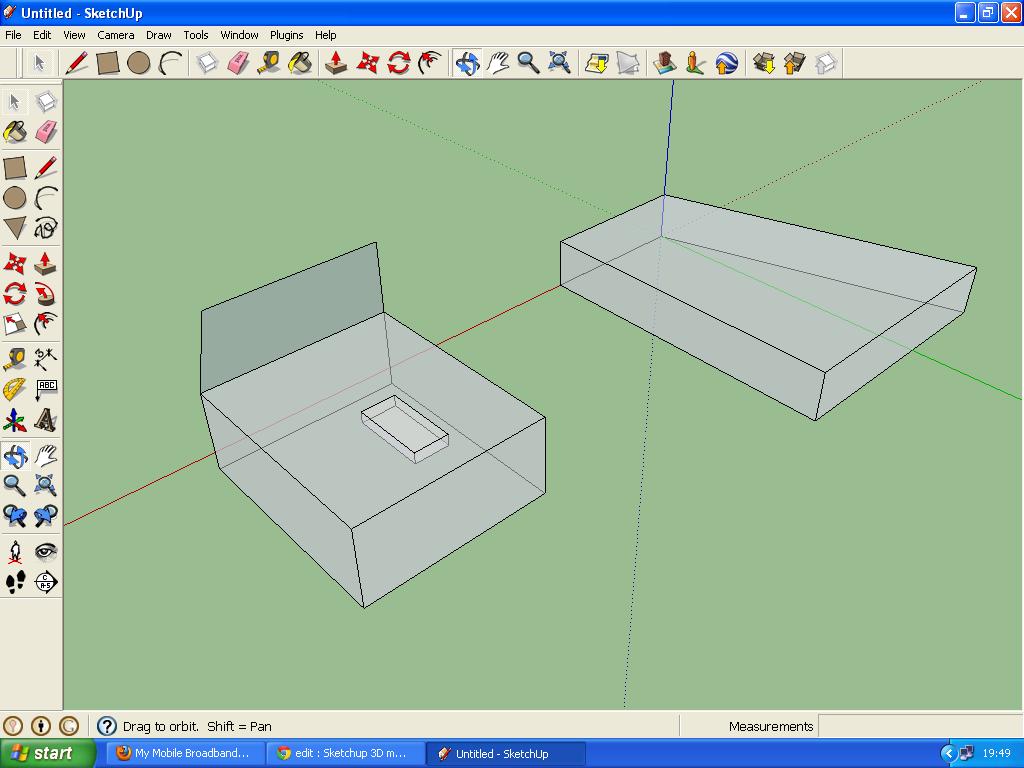Pick the Section Plane tool
The image size is (1024, 768).
pos(46,582)
